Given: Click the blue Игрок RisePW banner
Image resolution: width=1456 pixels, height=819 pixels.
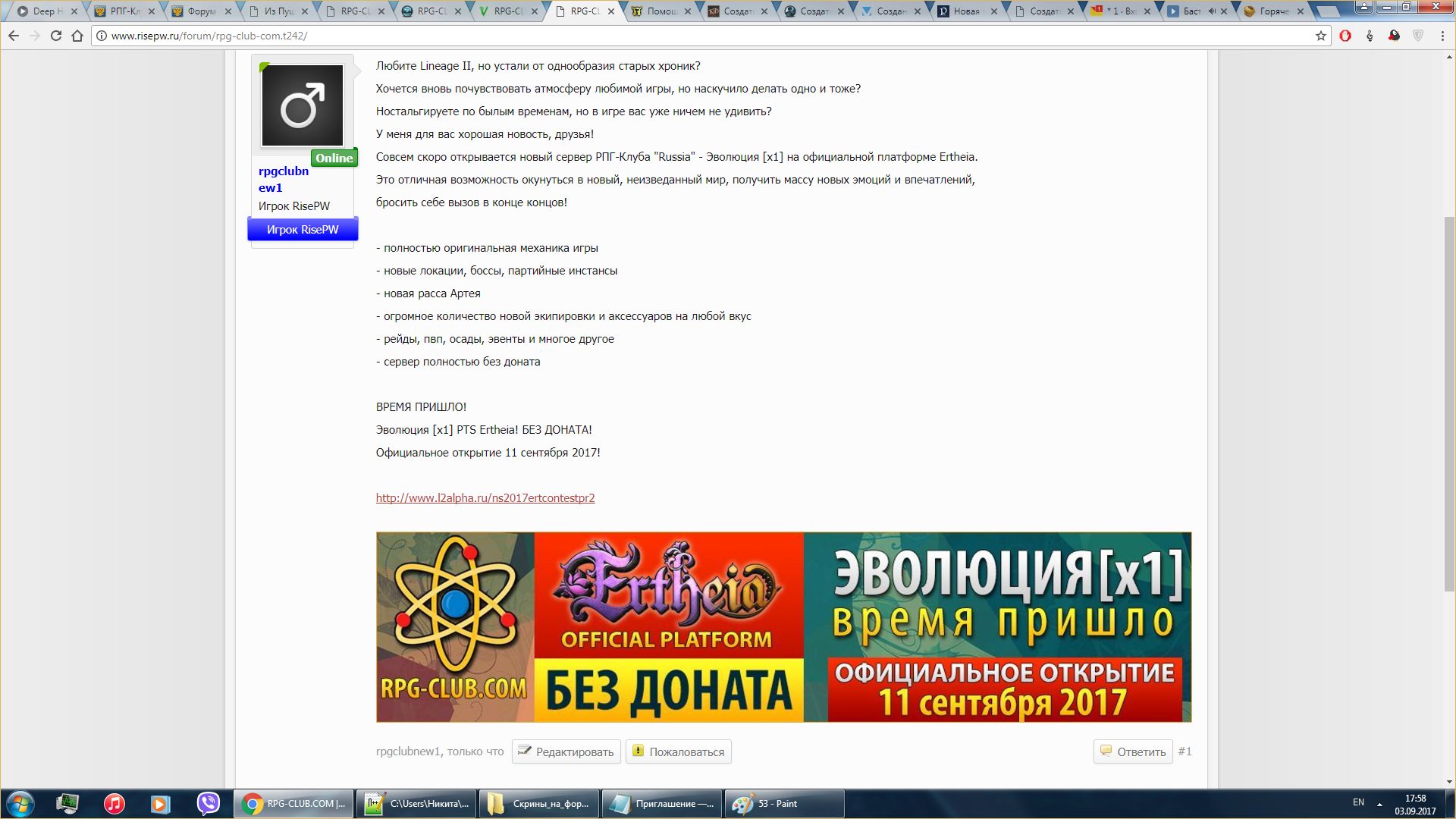Looking at the screenshot, I should pos(303,229).
